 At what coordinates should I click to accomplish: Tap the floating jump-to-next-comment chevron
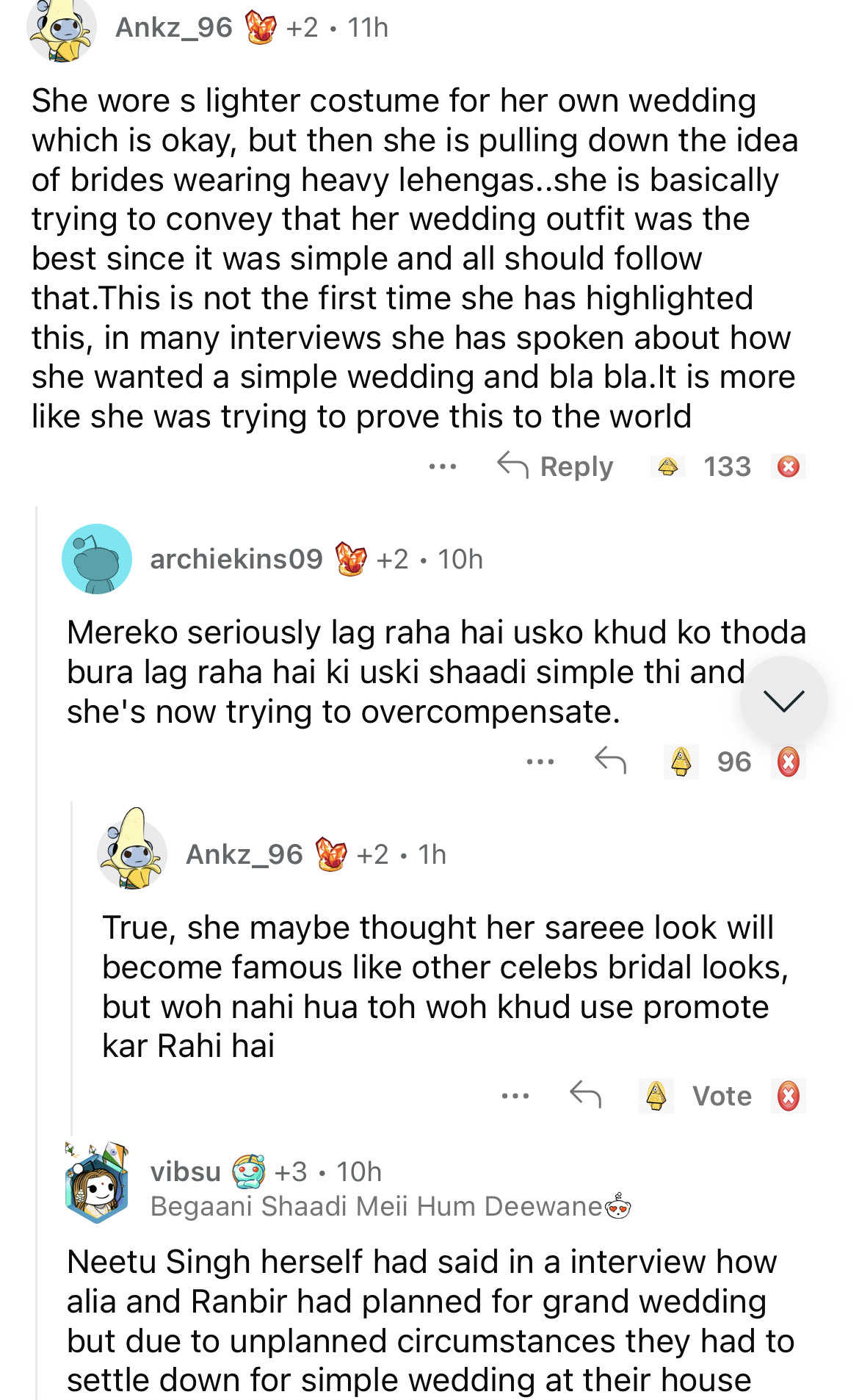[783, 700]
